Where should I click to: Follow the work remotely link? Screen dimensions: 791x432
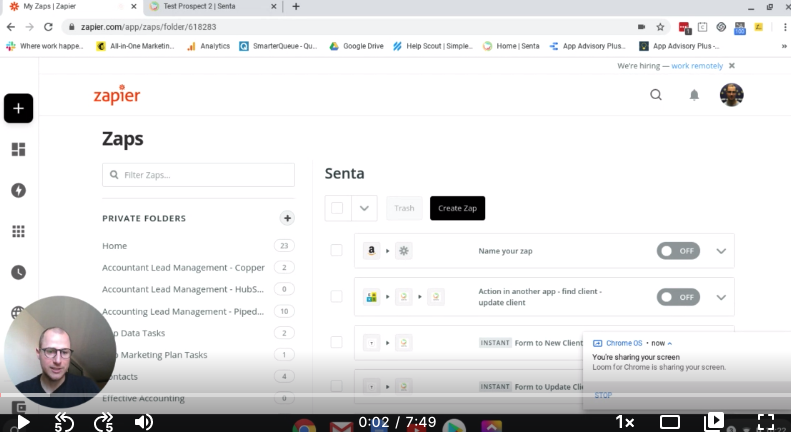697,66
